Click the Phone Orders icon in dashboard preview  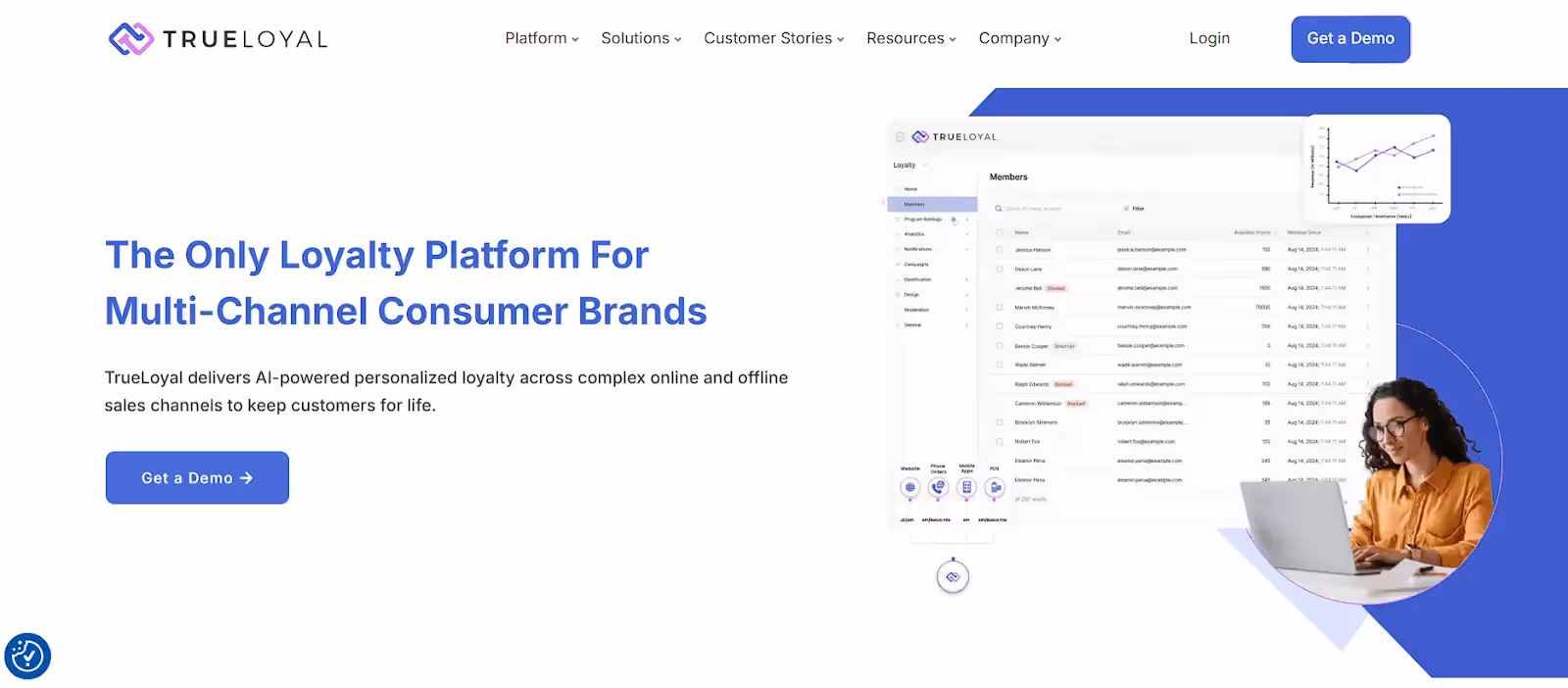coord(938,487)
